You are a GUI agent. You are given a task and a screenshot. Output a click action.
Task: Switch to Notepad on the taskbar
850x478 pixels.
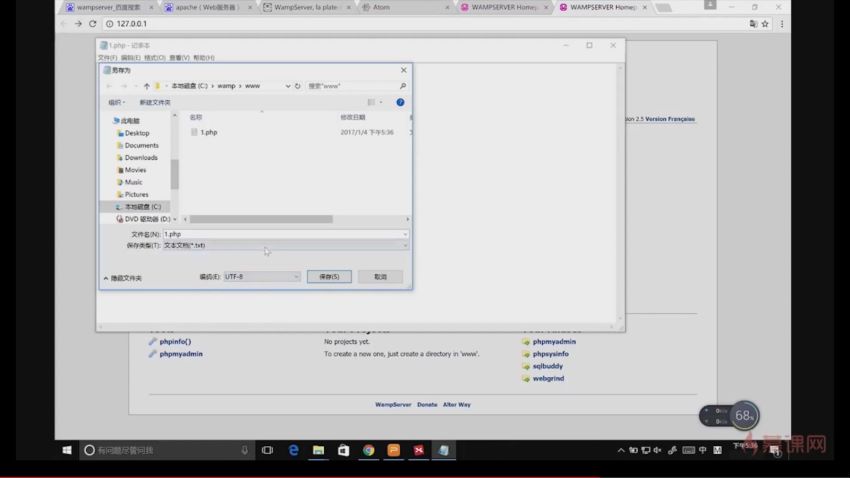coord(443,450)
